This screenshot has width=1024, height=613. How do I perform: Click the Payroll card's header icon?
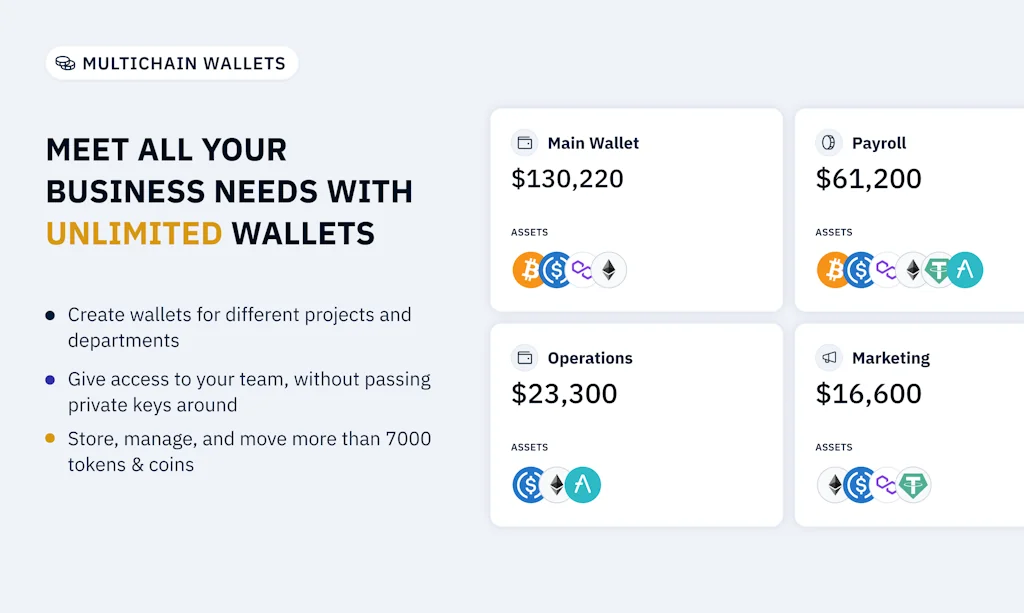829,143
